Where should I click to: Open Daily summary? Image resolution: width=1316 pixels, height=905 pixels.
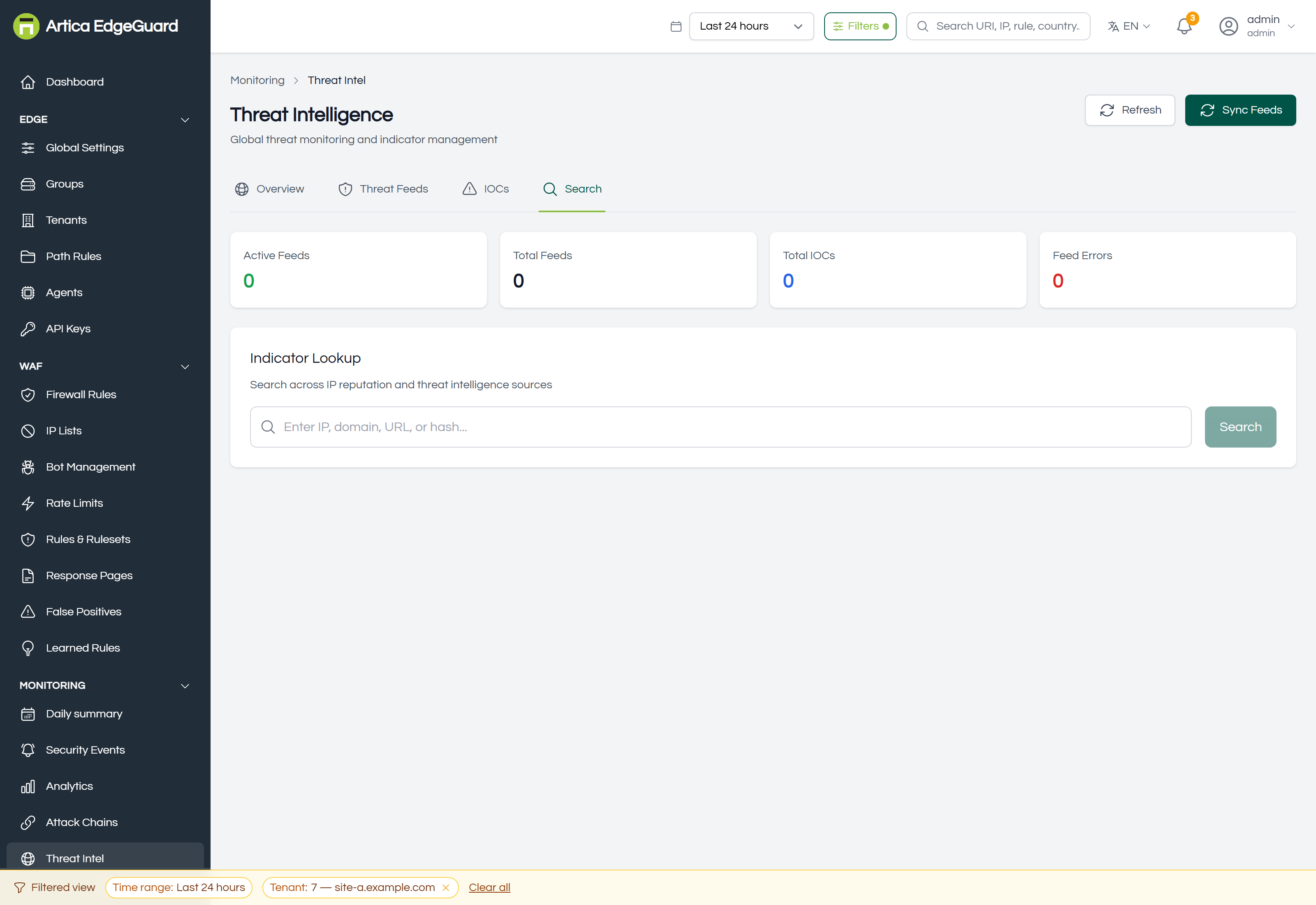click(x=105, y=714)
